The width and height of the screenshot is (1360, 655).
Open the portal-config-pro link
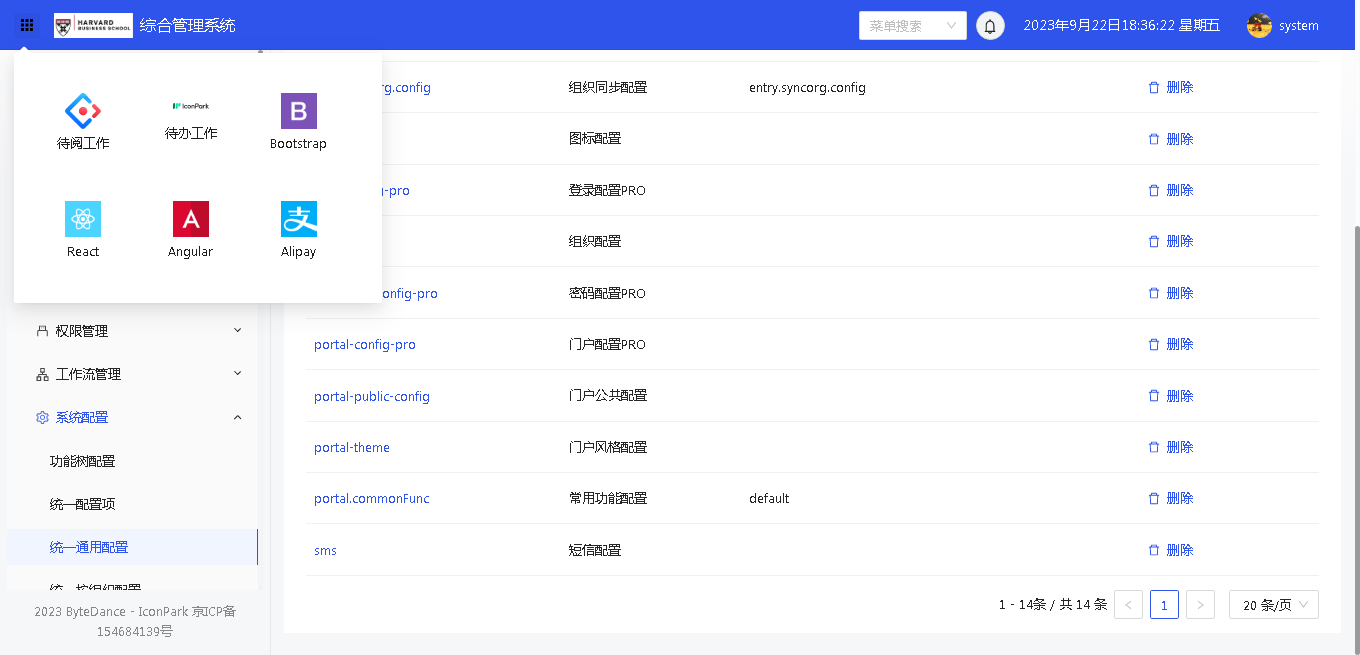(364, 345)
